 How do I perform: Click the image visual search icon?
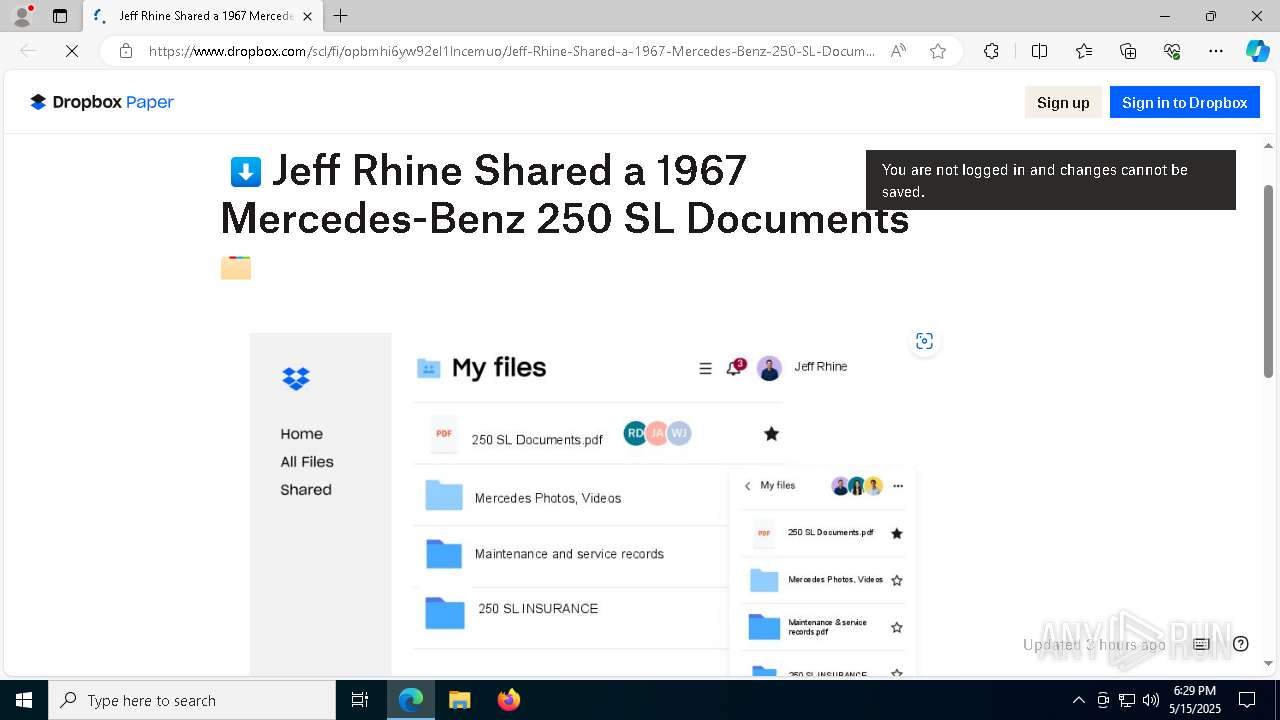924,341
